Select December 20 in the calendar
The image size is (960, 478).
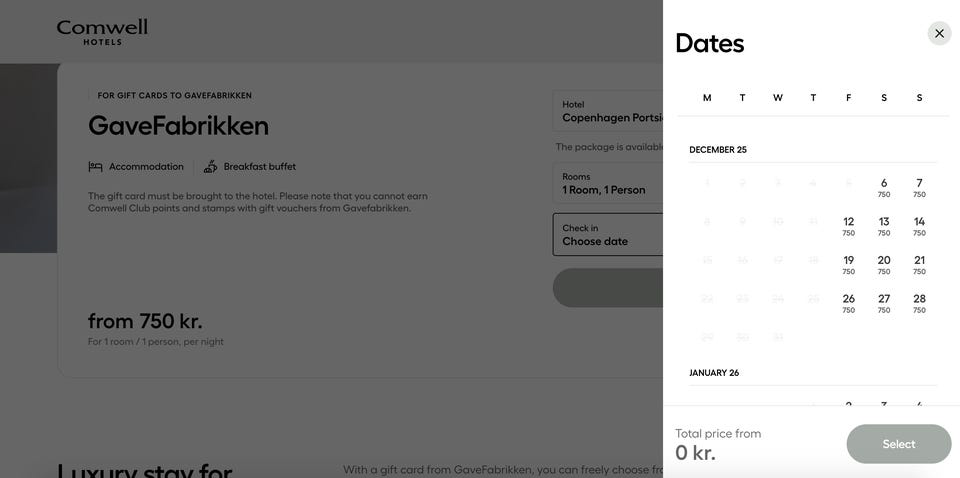coord(883,264)
